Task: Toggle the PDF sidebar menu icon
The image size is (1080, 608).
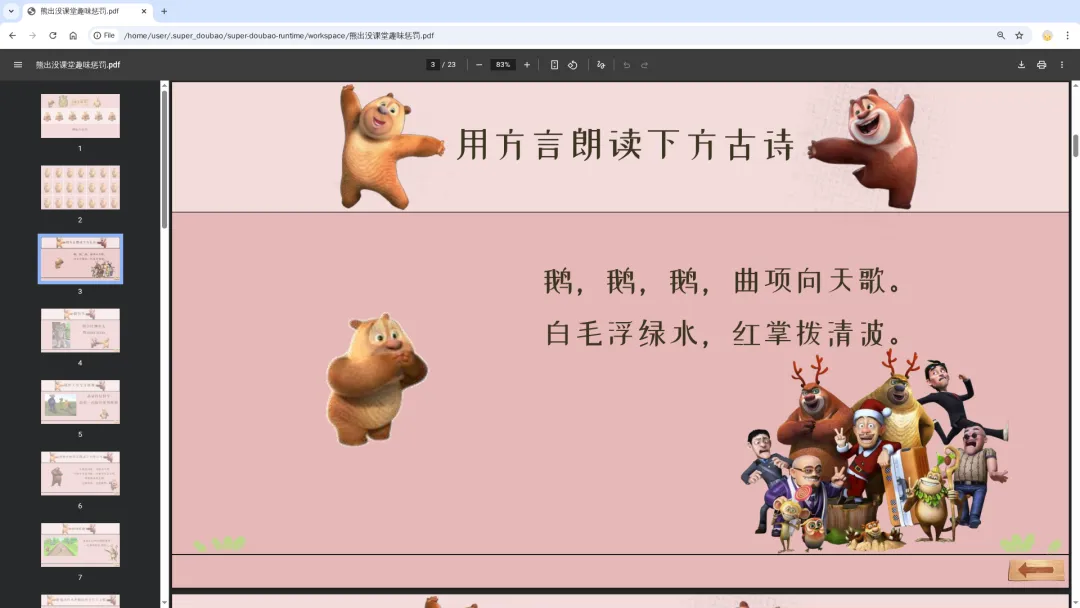Action: 18,65
